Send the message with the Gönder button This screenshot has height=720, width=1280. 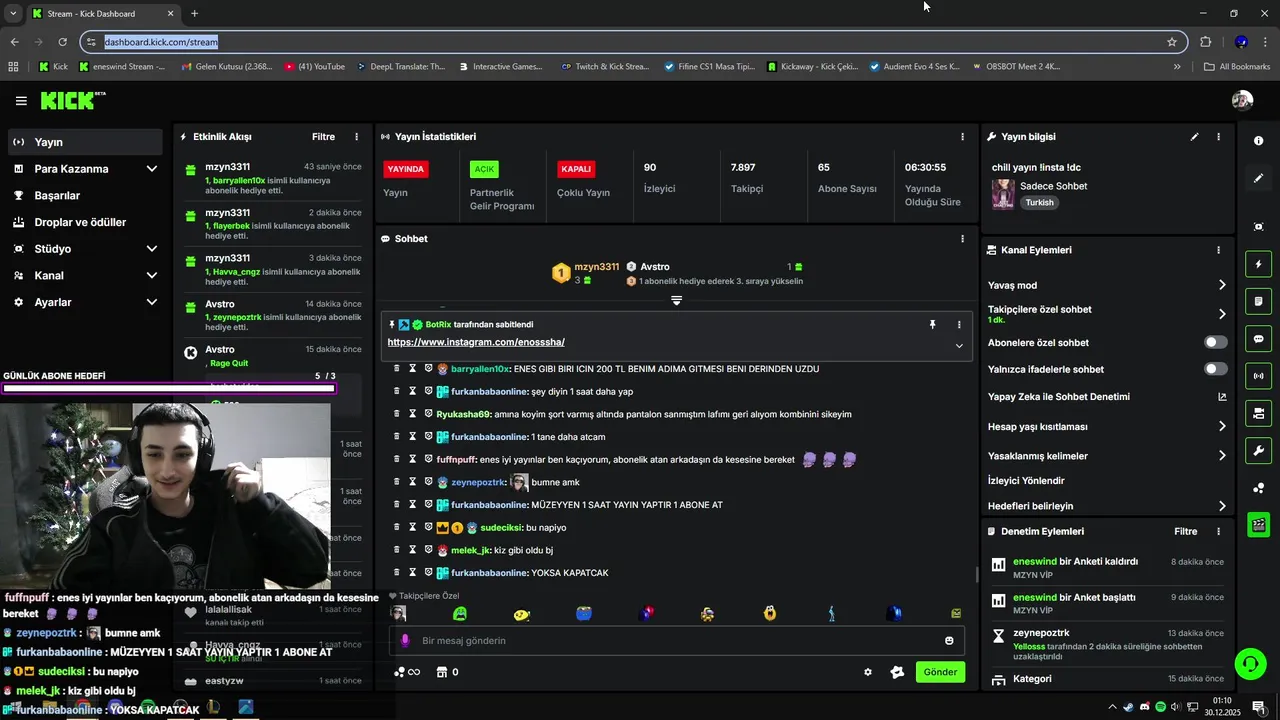pyautogui.click(x=940, y=672)
